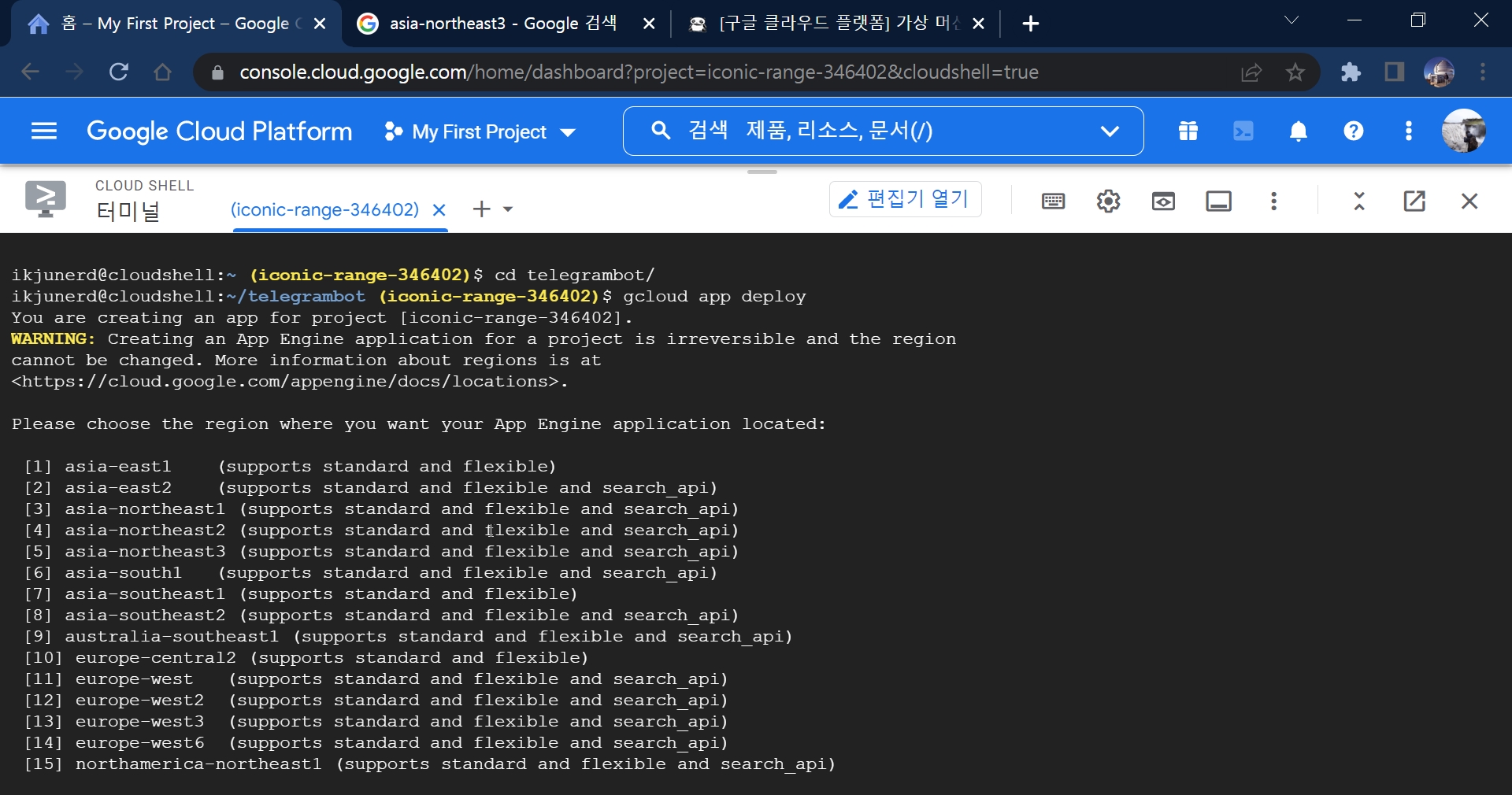
Task: Switch to the asia-northeast3 Google search tab
Action: 504,24
